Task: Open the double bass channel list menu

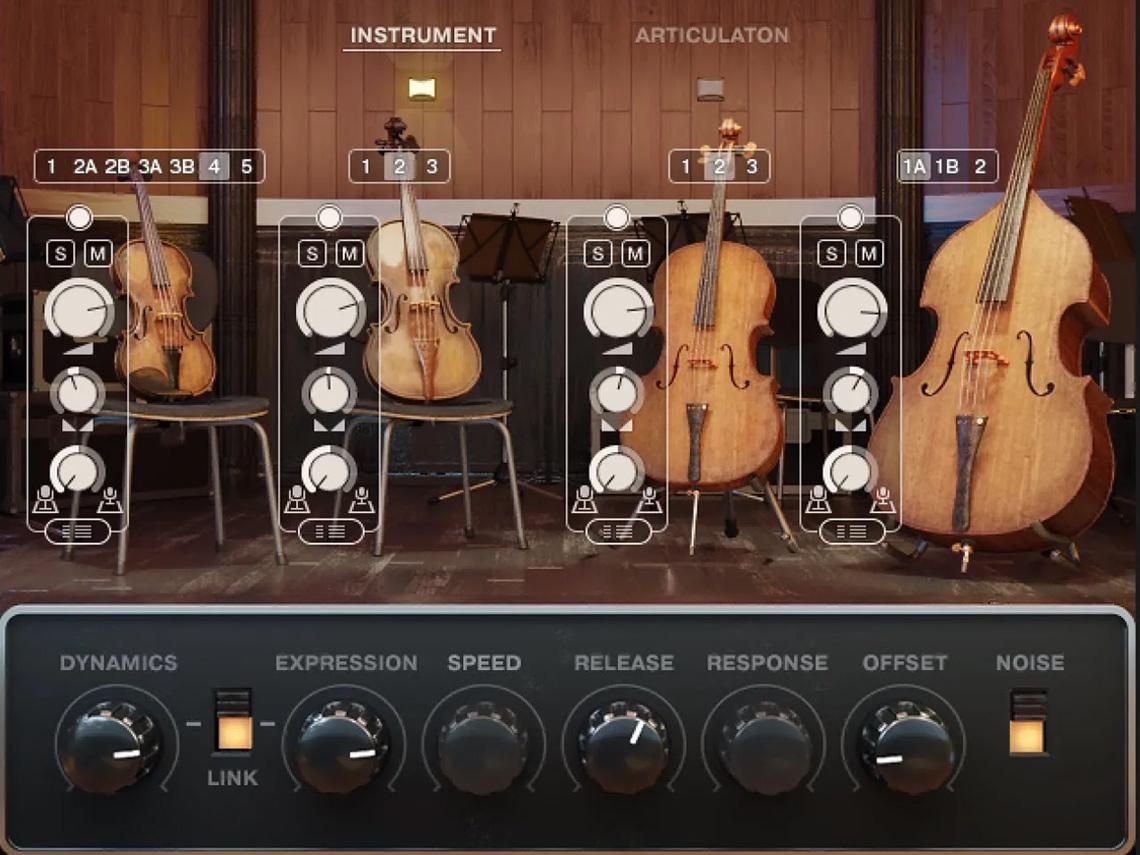Action: (851, 531)
